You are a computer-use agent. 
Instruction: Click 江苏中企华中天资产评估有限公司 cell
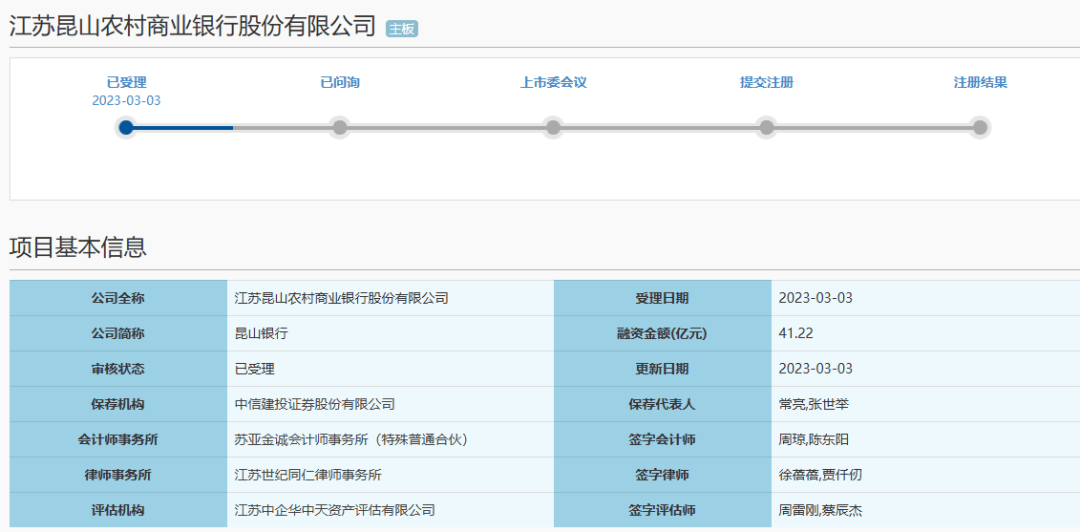pyautogui.click(x=390, y=510)
